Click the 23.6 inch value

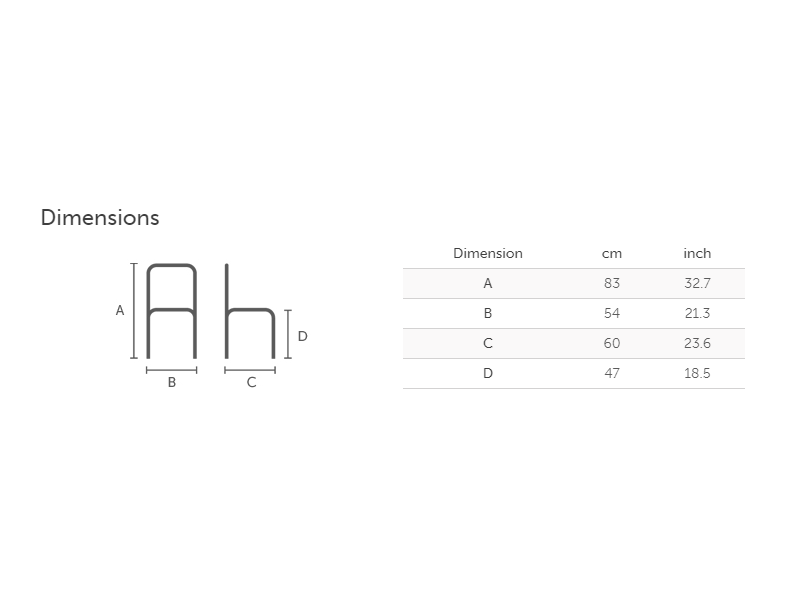click(x=697, y=343)
